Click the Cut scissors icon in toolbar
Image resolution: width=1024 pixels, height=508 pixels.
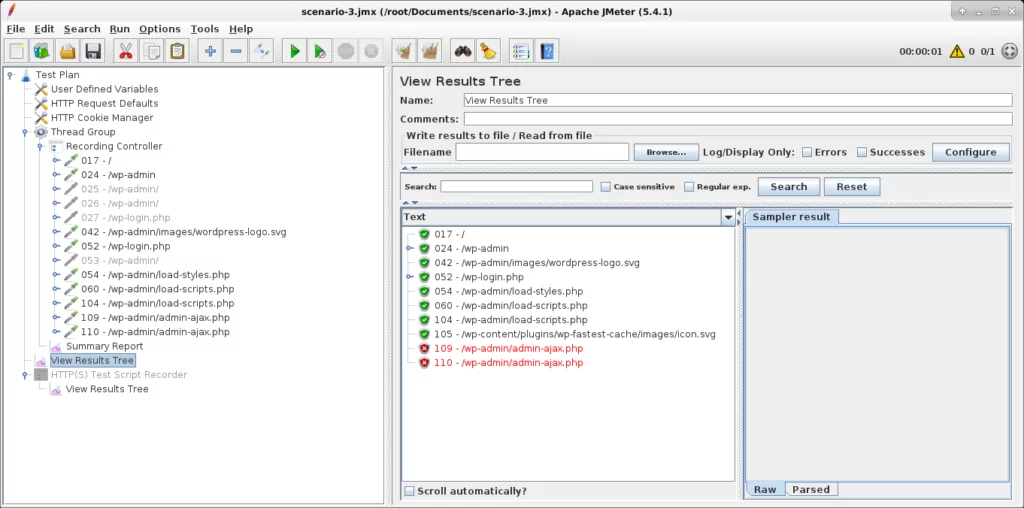point(126,51)
